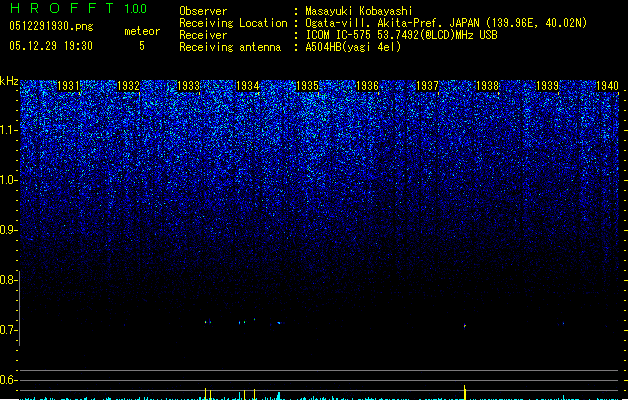Select the file name 0512291930.png
629x400 pixels.
(51, 26)
